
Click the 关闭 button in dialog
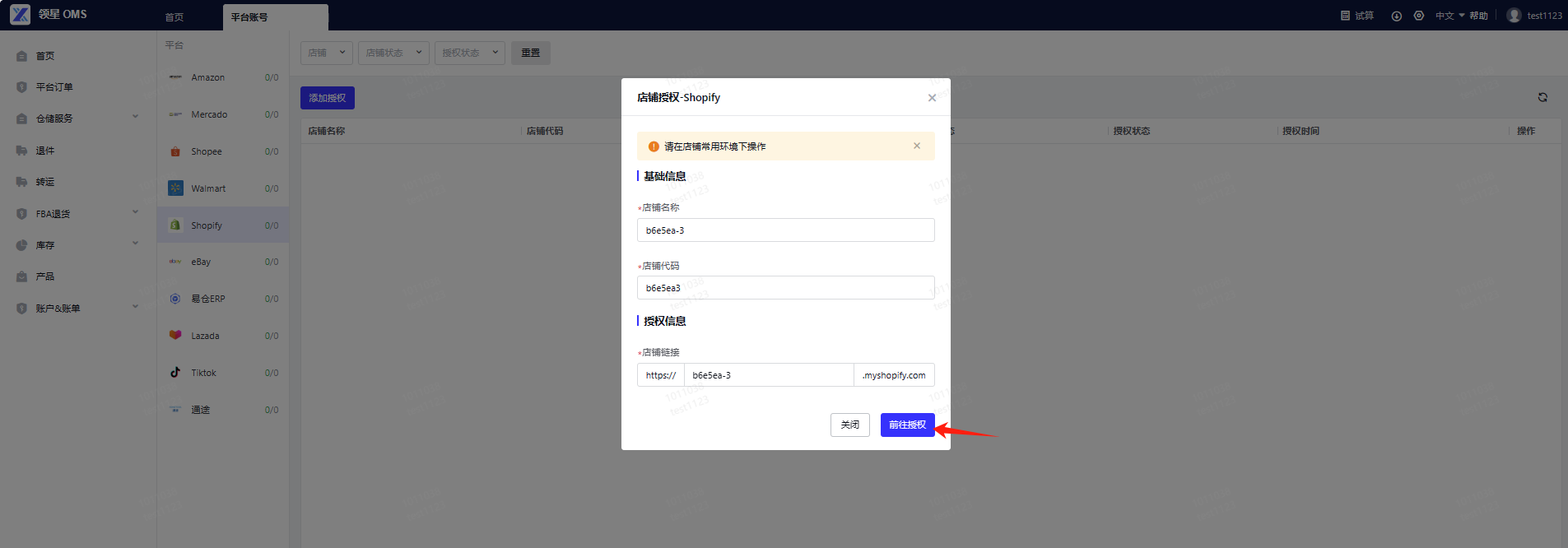pyautogui.click(x=850, y=425)
